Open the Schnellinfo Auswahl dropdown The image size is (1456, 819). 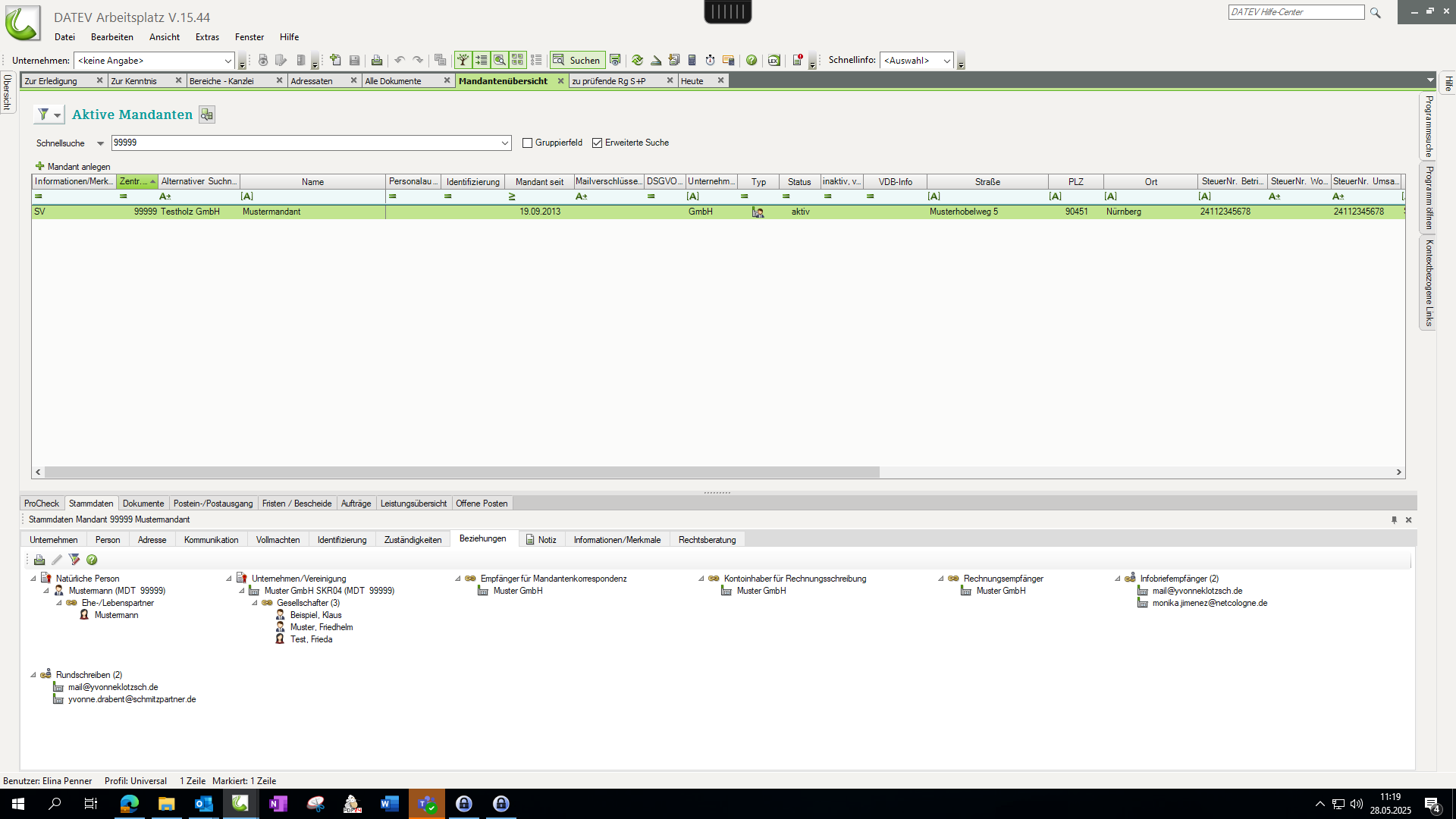[946, 61]
